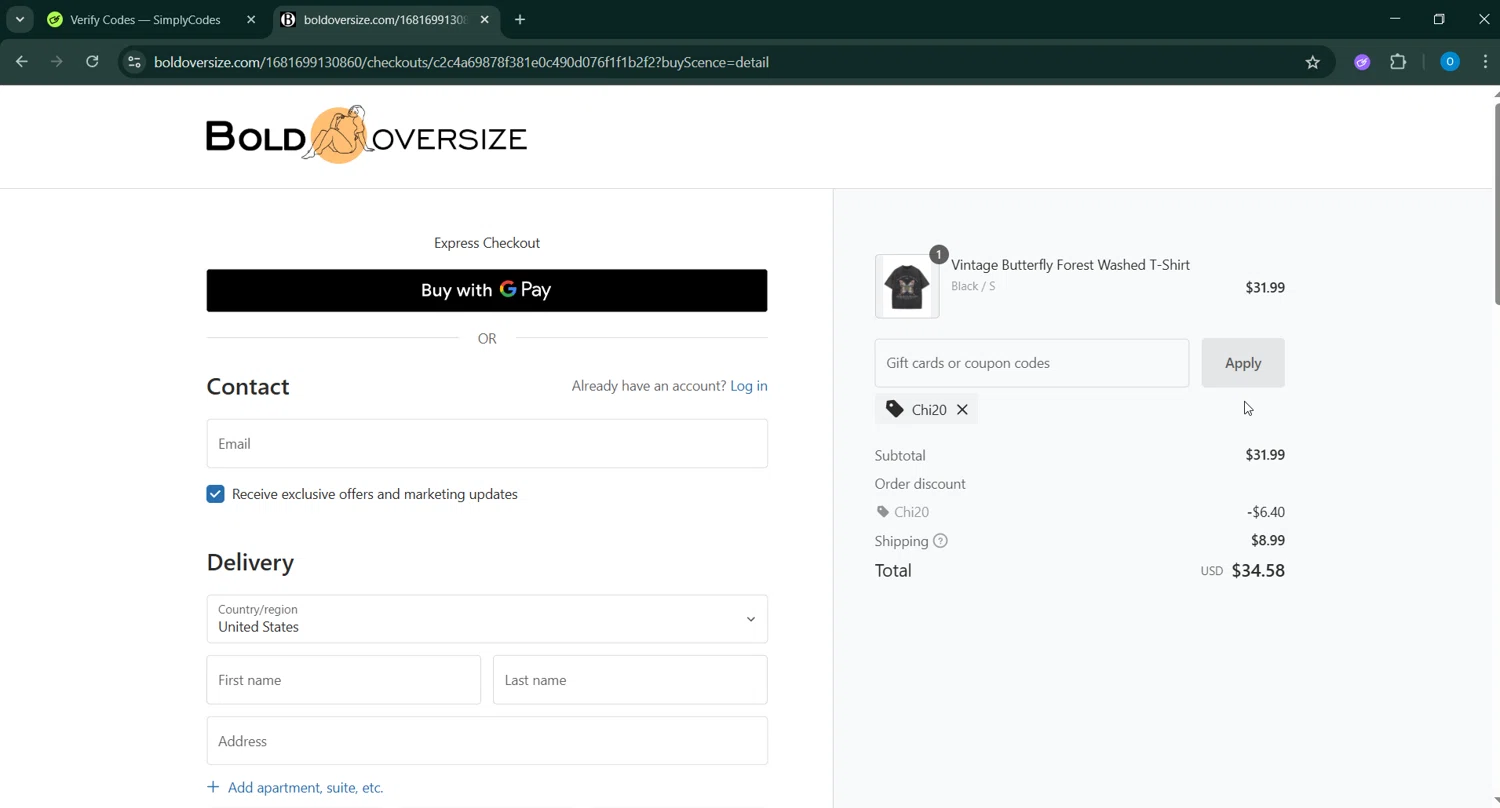Click the Vintage Butterfly T-Shirt thumbnail
The image size is (1500, 808).
tap(907, 286)
